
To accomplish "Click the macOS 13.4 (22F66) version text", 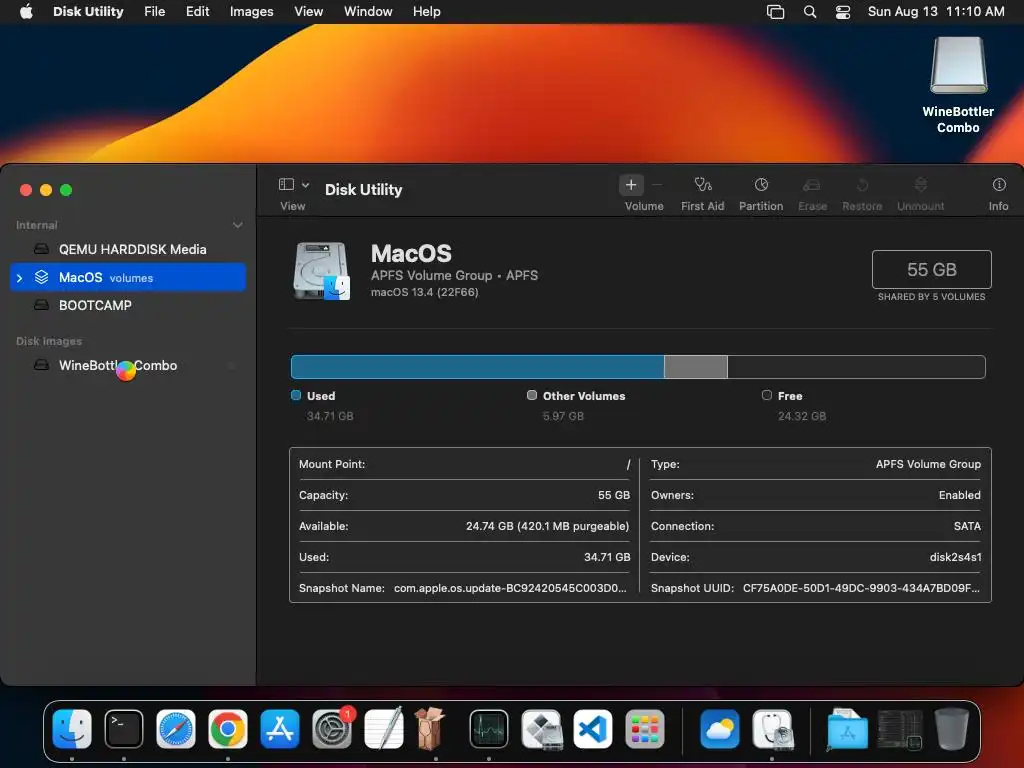I will pos(424,292).
